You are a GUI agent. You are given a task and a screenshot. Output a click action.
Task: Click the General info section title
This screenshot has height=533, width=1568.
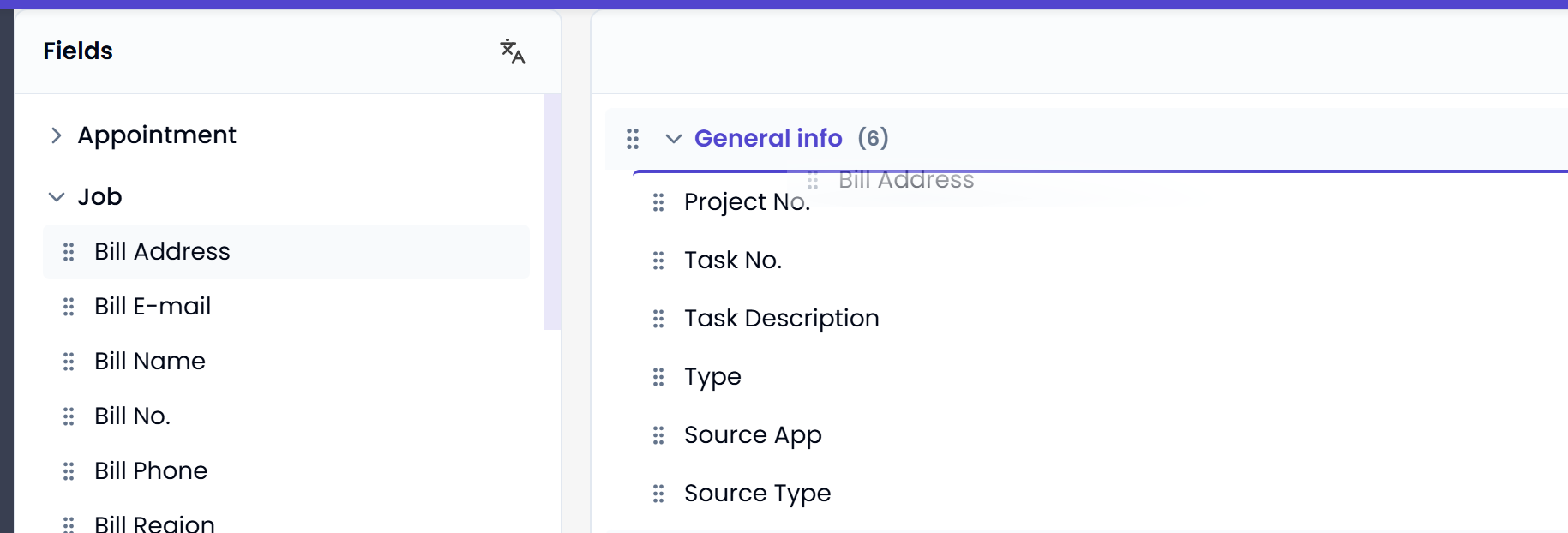pos(768,138)
